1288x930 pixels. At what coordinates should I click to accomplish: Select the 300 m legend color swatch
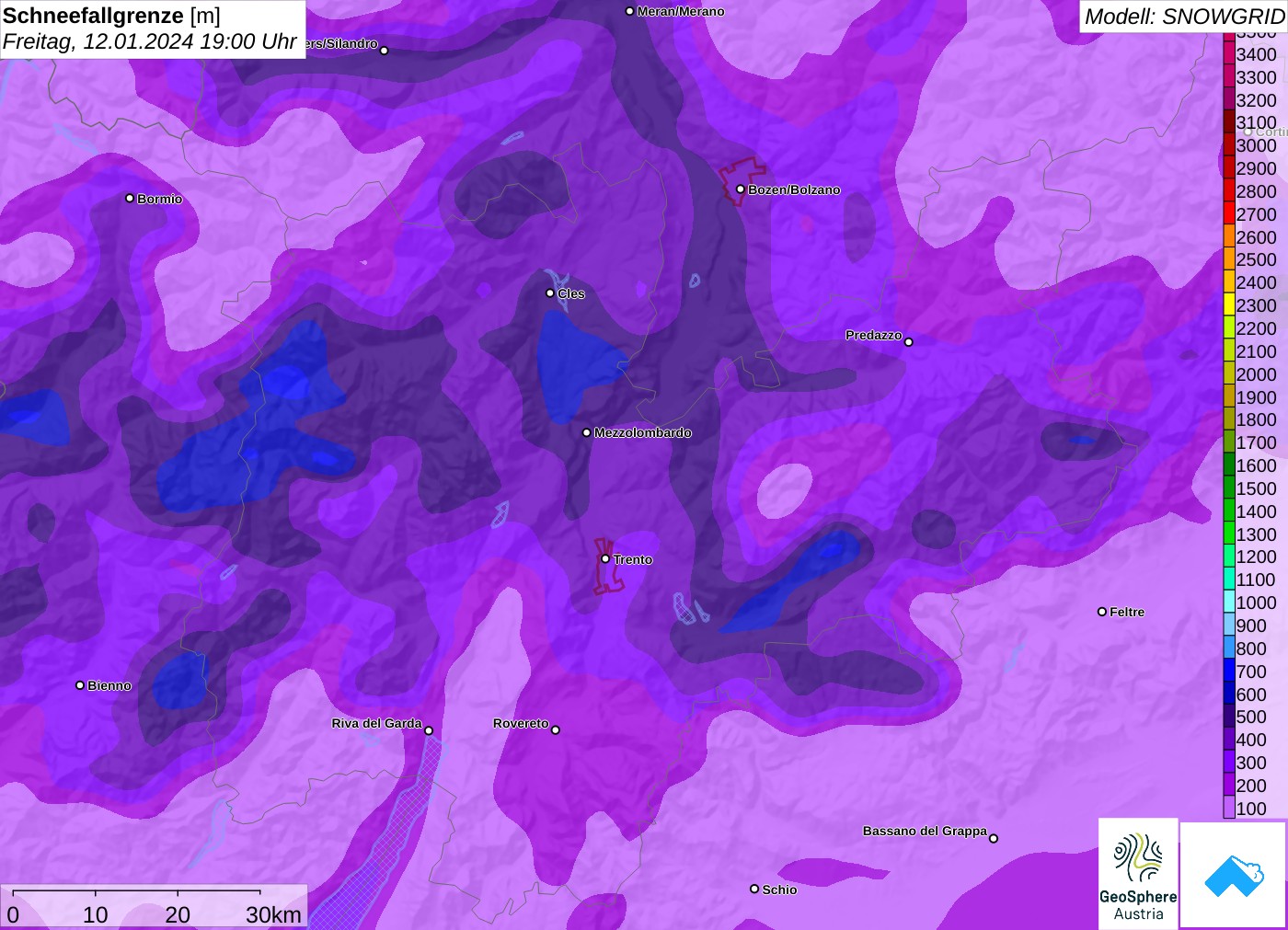click(x=1228, y=762)
